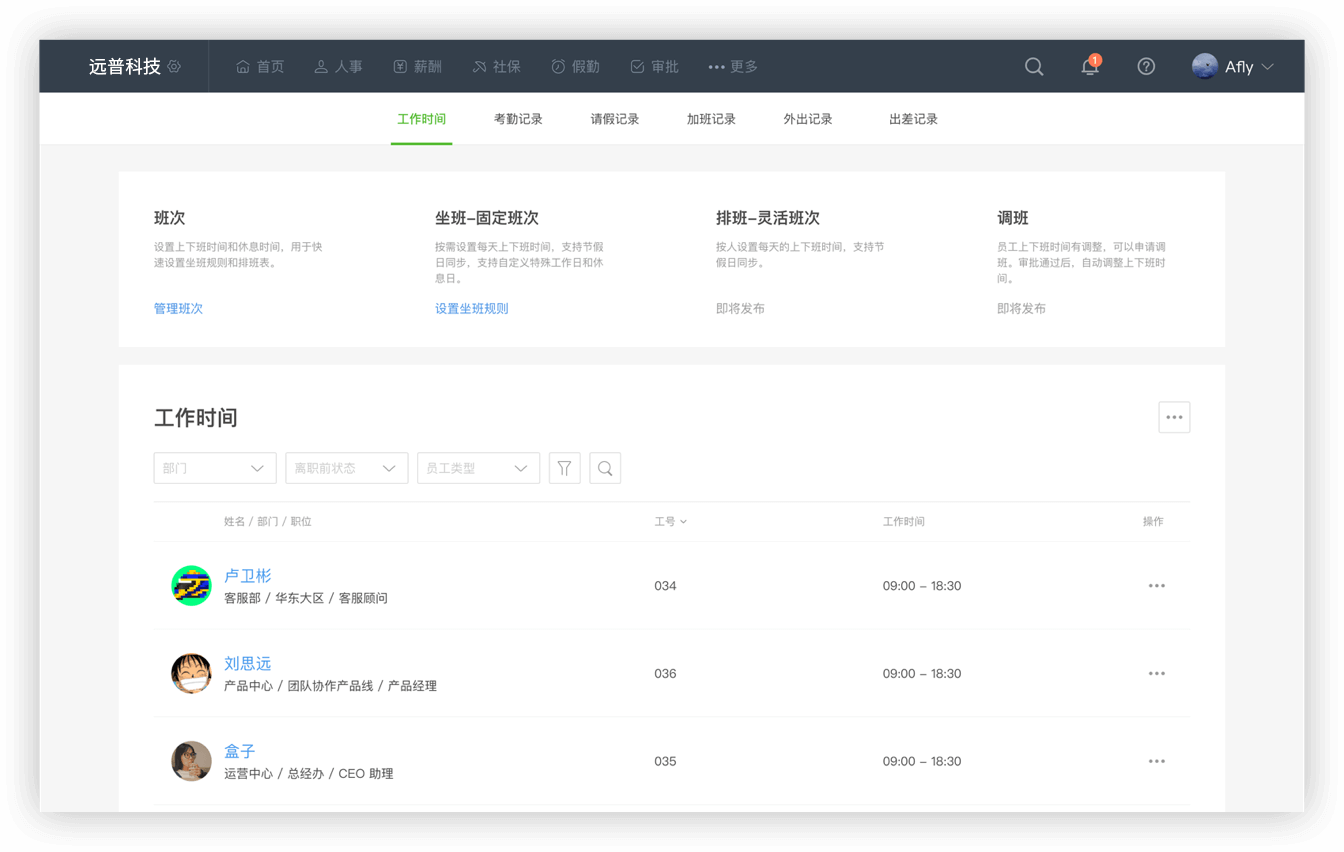
Task: Open notifications via the bell icon
Action: click(x=1088, y=66)
